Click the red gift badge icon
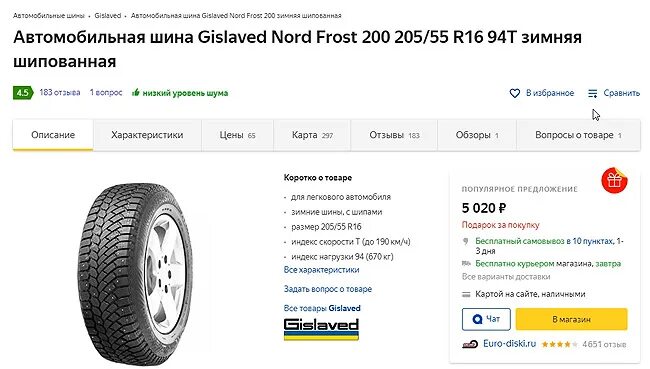 [614, 181]
